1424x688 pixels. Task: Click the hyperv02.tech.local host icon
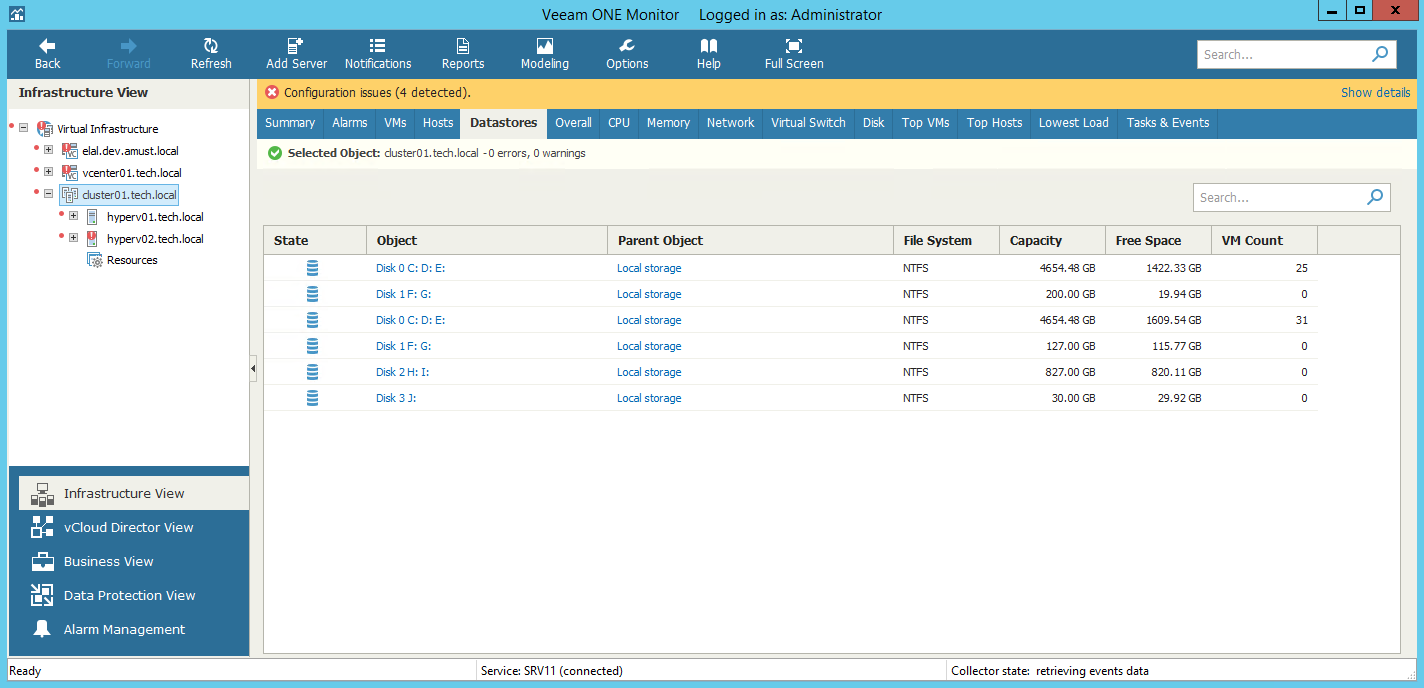tap(92, 239)
